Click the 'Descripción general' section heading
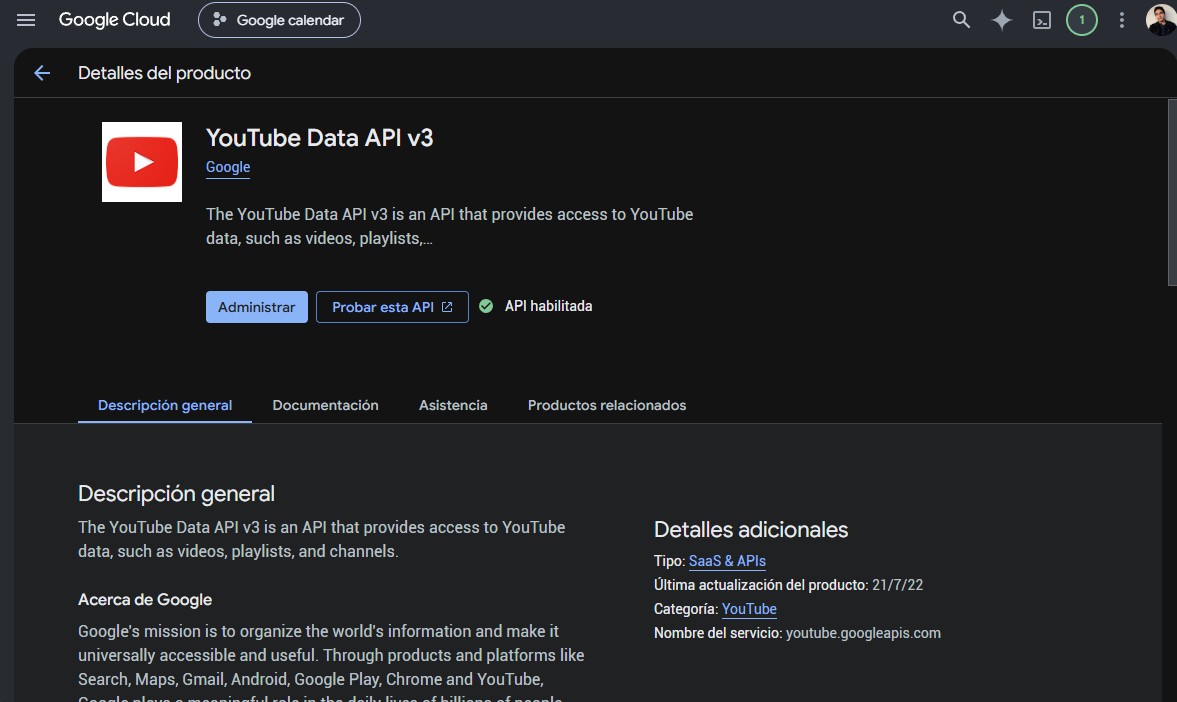 point(176,494)
